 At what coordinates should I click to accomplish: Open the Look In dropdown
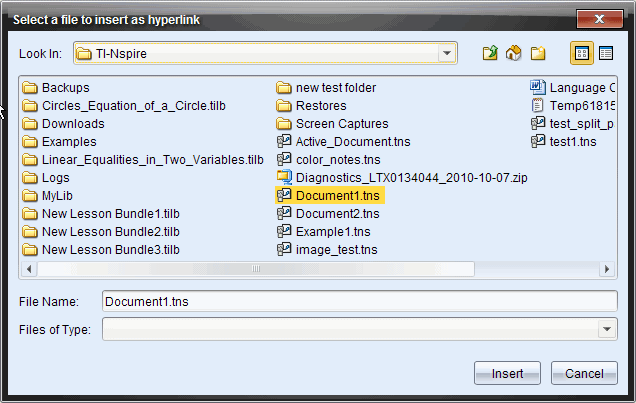(447, 53)
